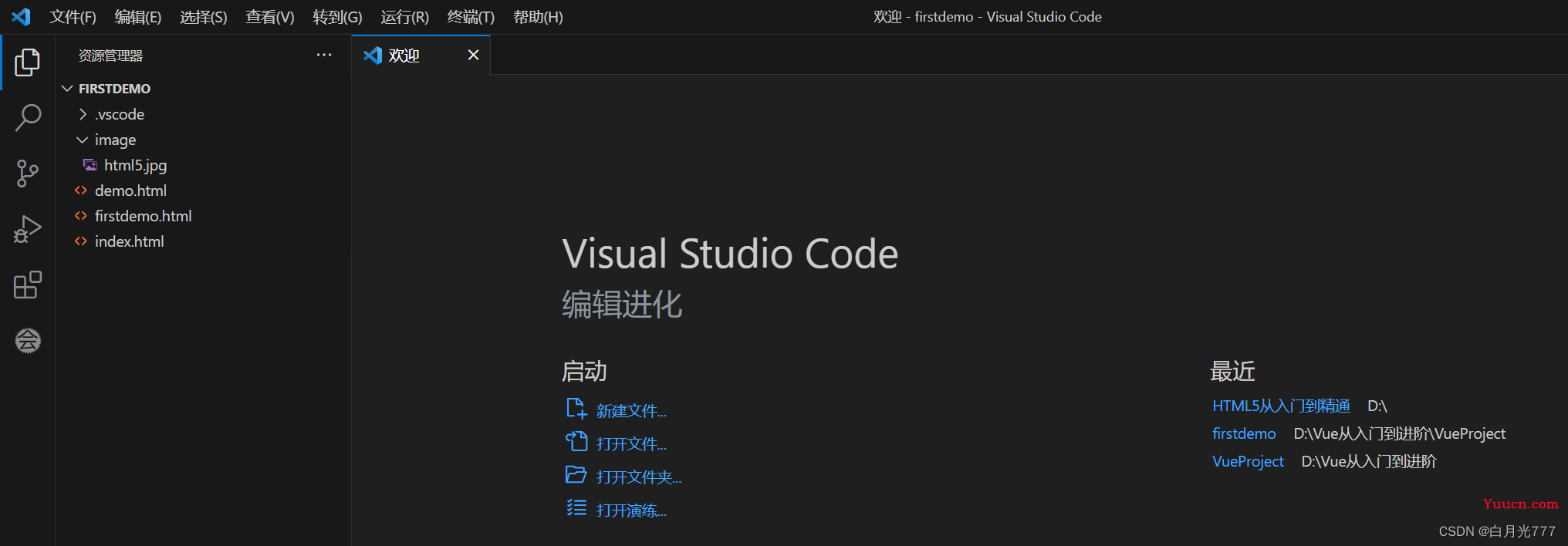
Task: Open the 转到(G) menu
Action: [337, 17]
